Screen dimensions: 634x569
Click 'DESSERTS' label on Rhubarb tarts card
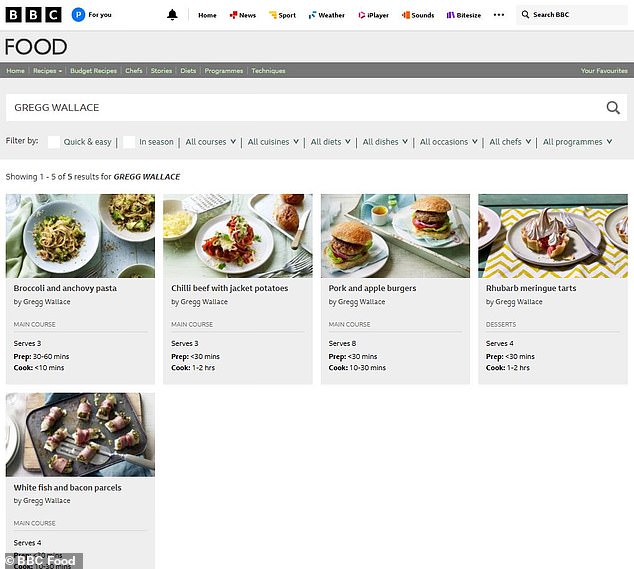(x=501, y=324)
